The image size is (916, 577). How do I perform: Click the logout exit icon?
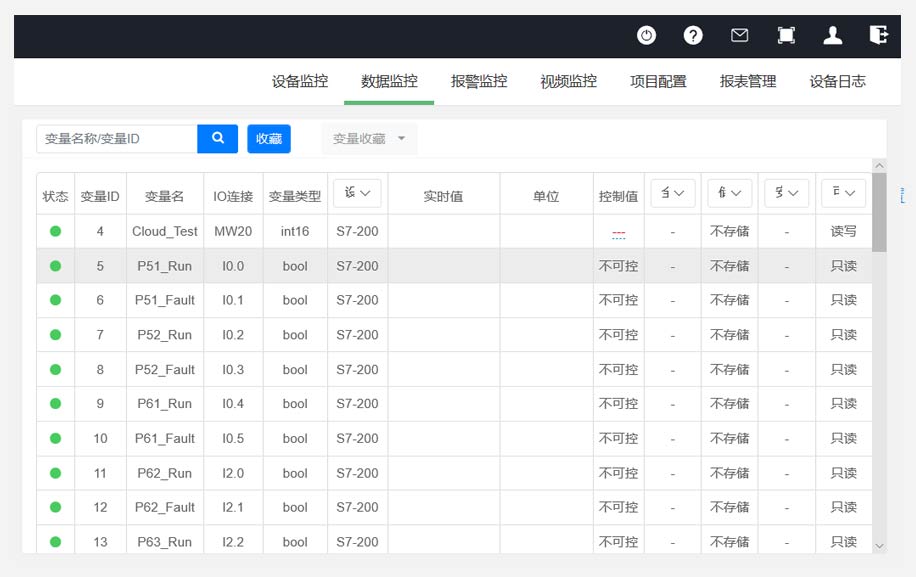pyautogui.click(x=879, y=35)
